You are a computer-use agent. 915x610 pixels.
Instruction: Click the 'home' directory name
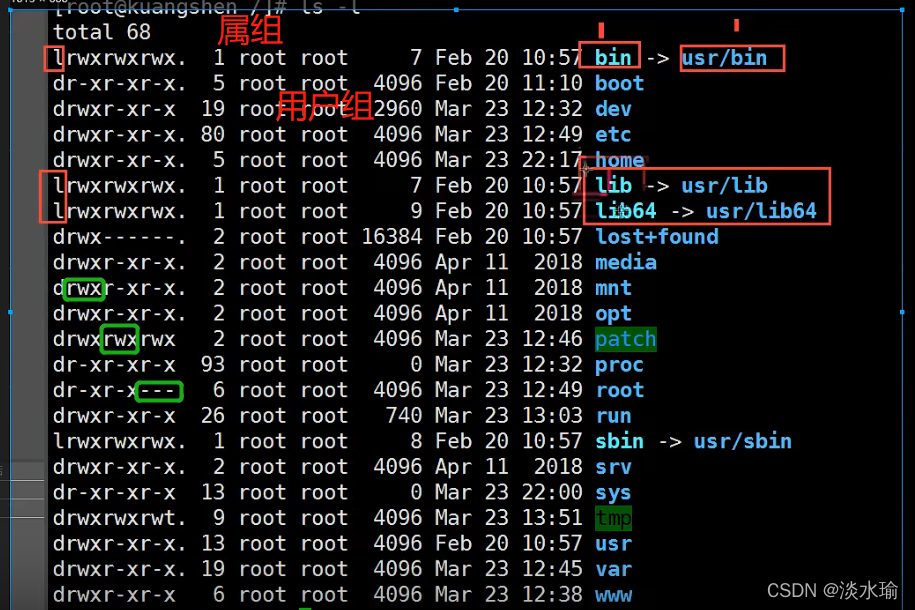(x=619, y=160)
